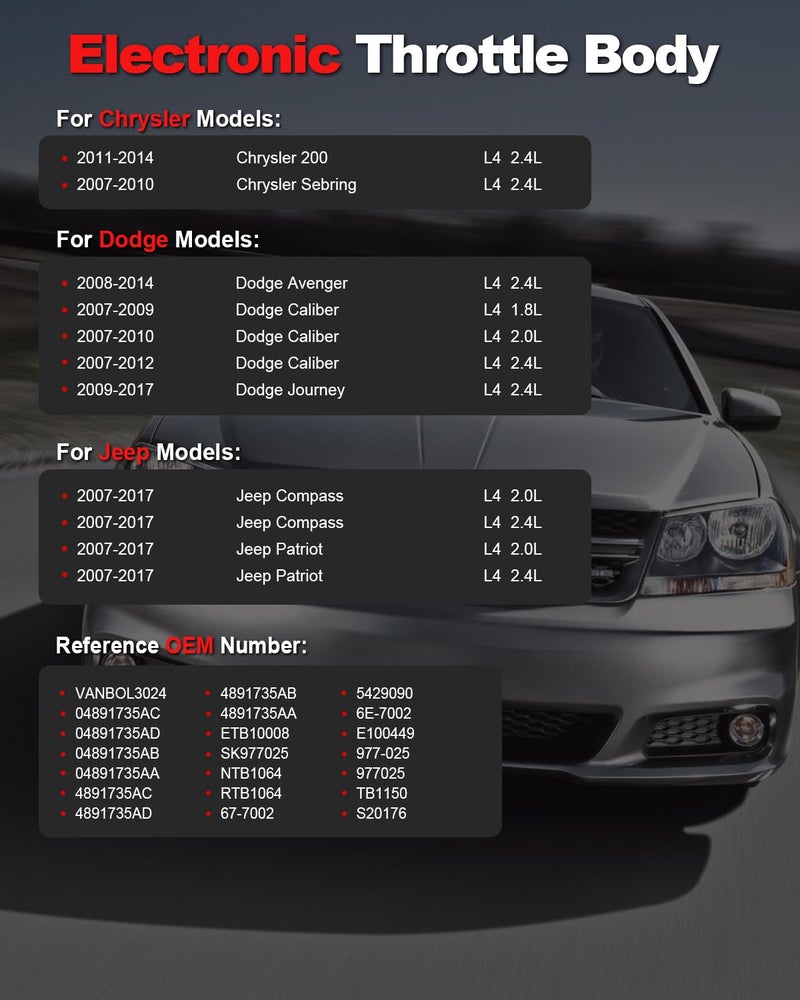Screen dimensions: 800x1000
Task: Select OEM number '04891735AB'
Action: coord(117,753)
